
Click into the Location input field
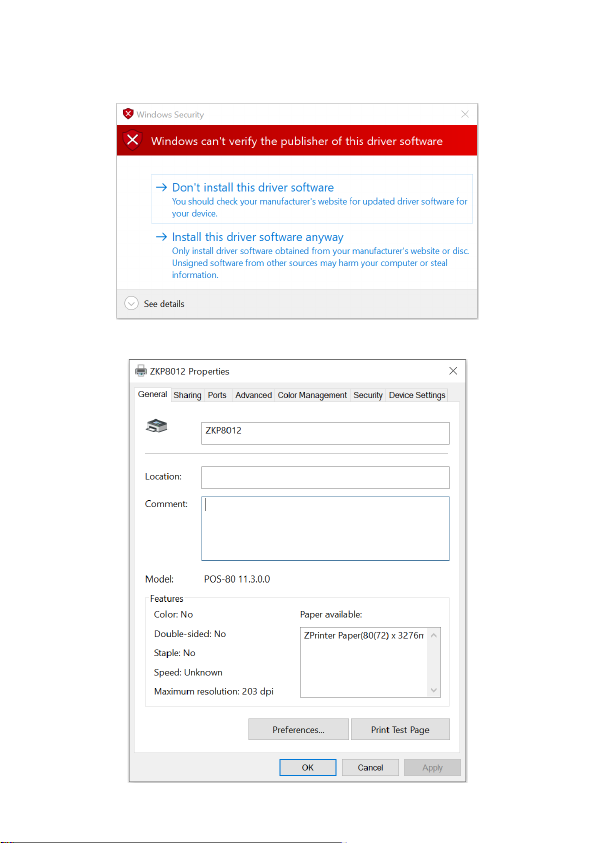[x=325, y=477]
